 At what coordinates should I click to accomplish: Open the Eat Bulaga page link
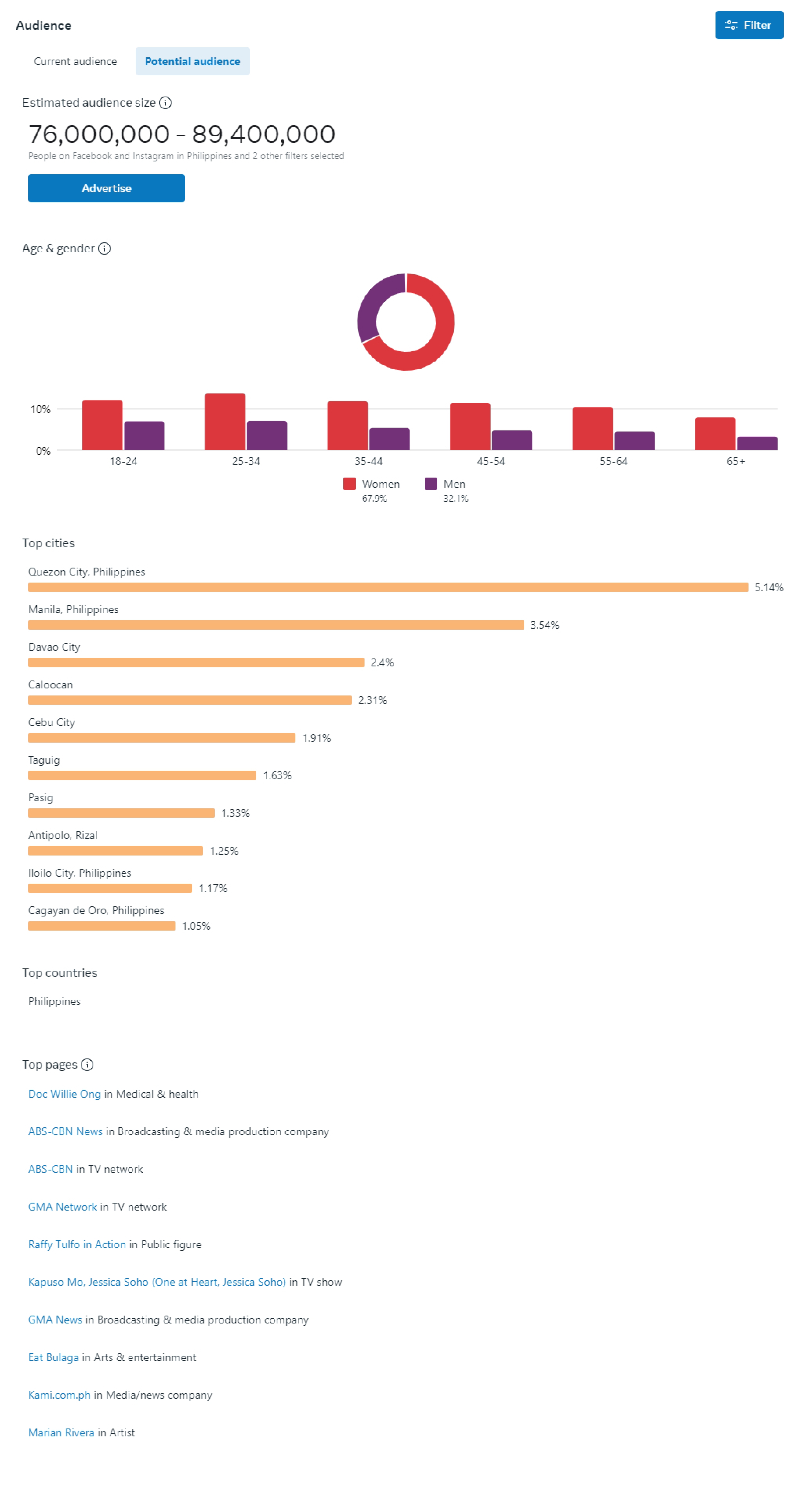click(53, 1358)
